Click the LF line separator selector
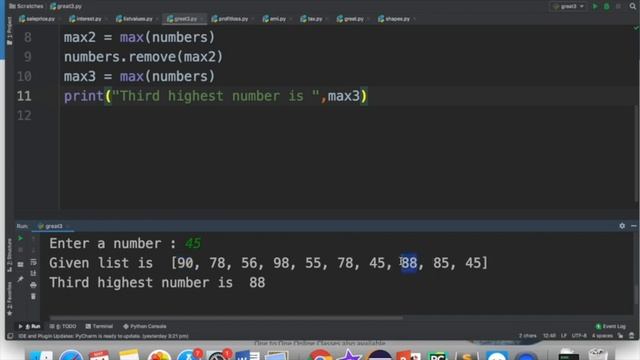Image resolution: width=640 pixels, height=360 pixels. 564,336
